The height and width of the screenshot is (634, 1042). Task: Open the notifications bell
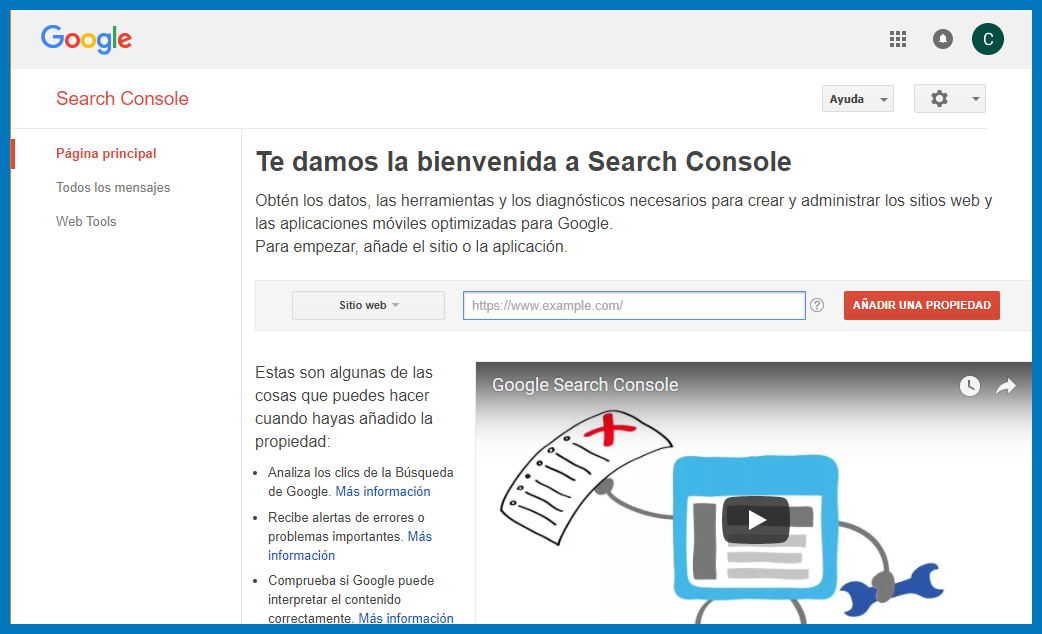942,39
